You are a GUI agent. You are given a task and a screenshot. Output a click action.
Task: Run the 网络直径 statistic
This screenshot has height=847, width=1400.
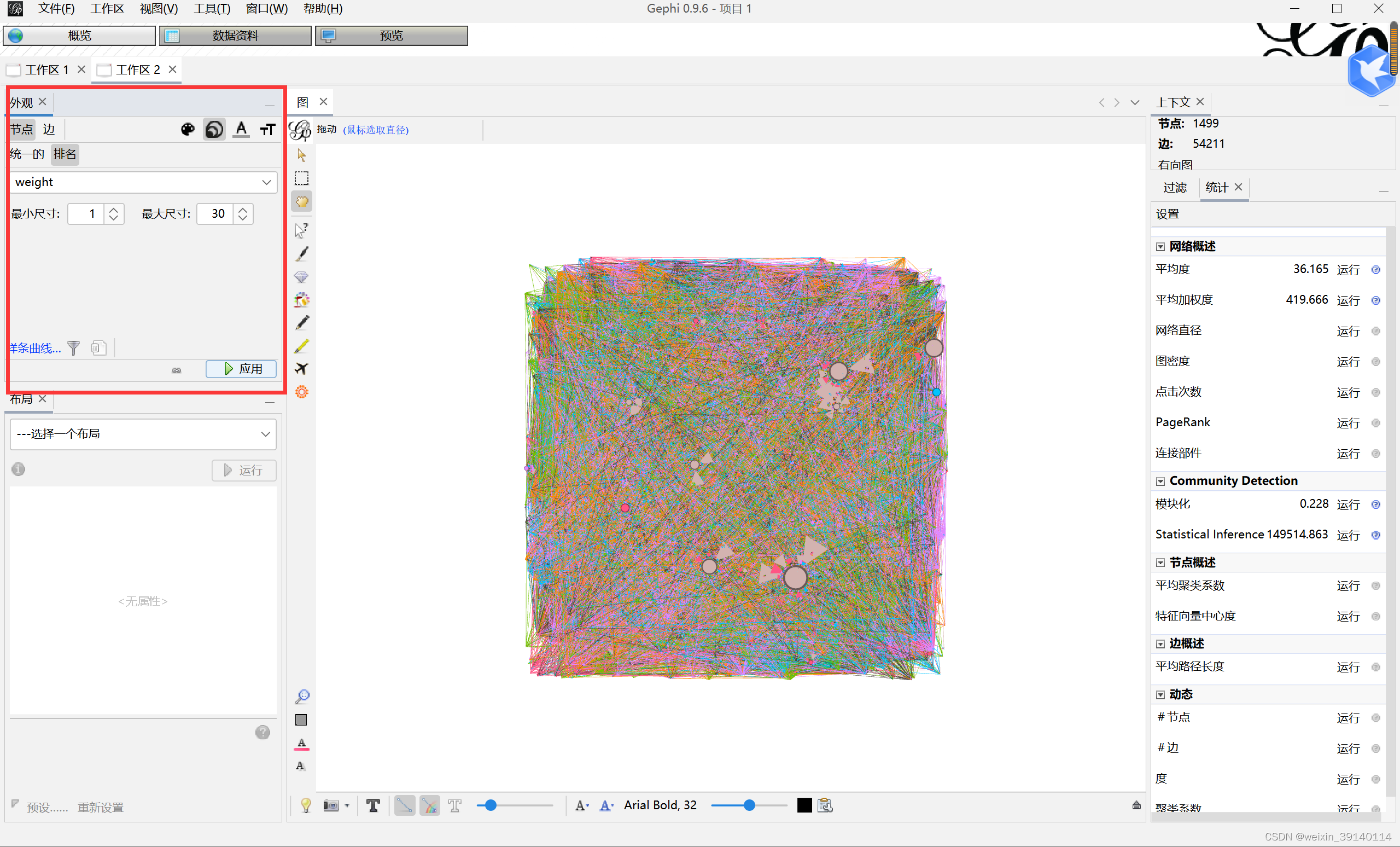point(1347,331)
